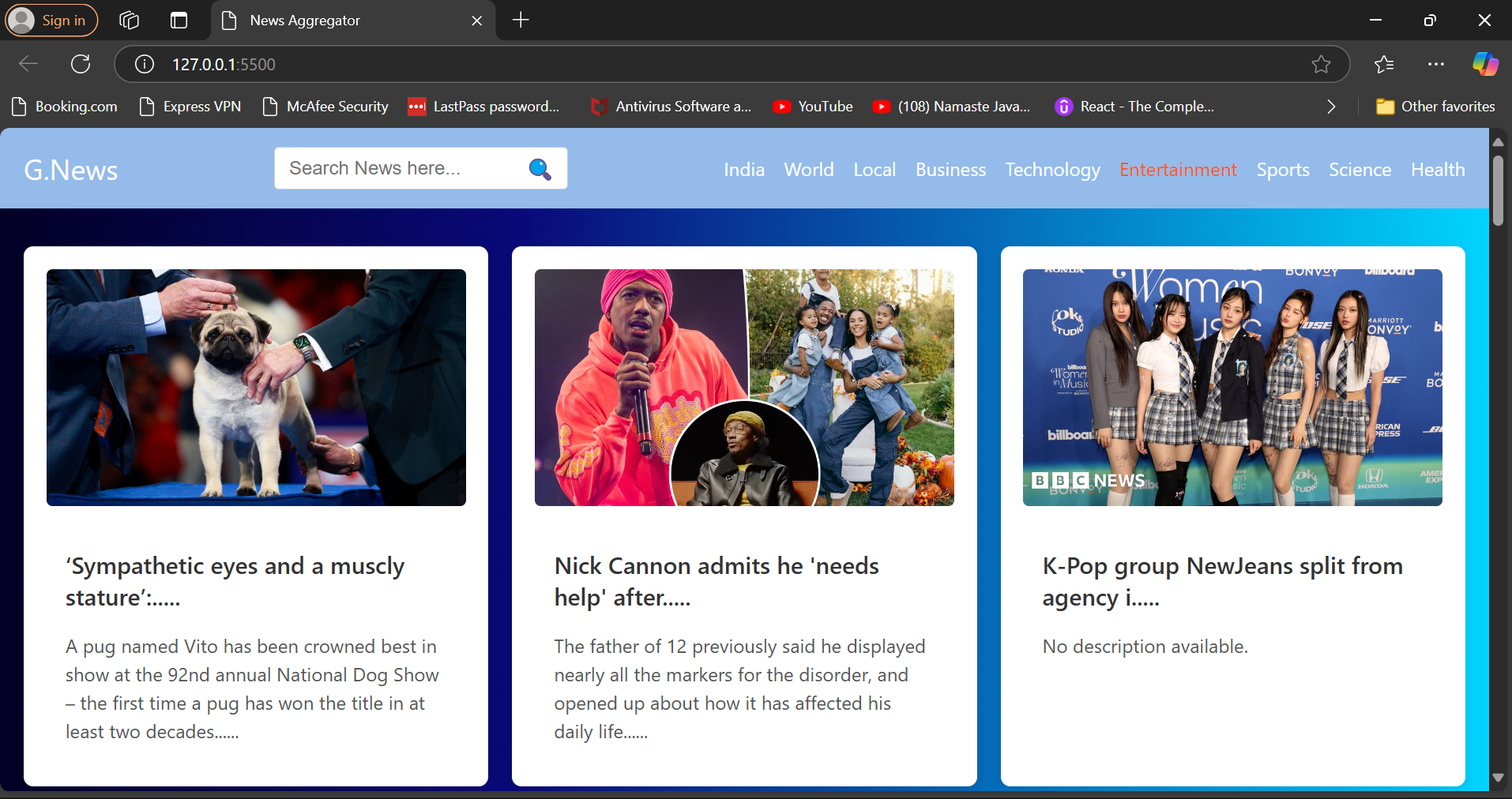Switch to the Entertainment category

tap(1177, 169)
